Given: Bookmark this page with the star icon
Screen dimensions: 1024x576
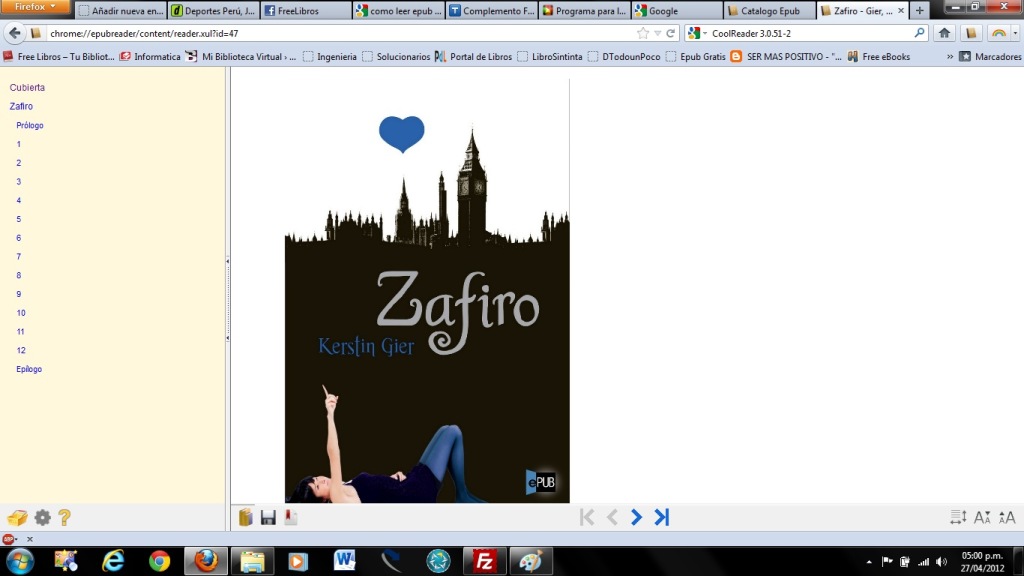Looking at the screenshot, I should (642, 33).
